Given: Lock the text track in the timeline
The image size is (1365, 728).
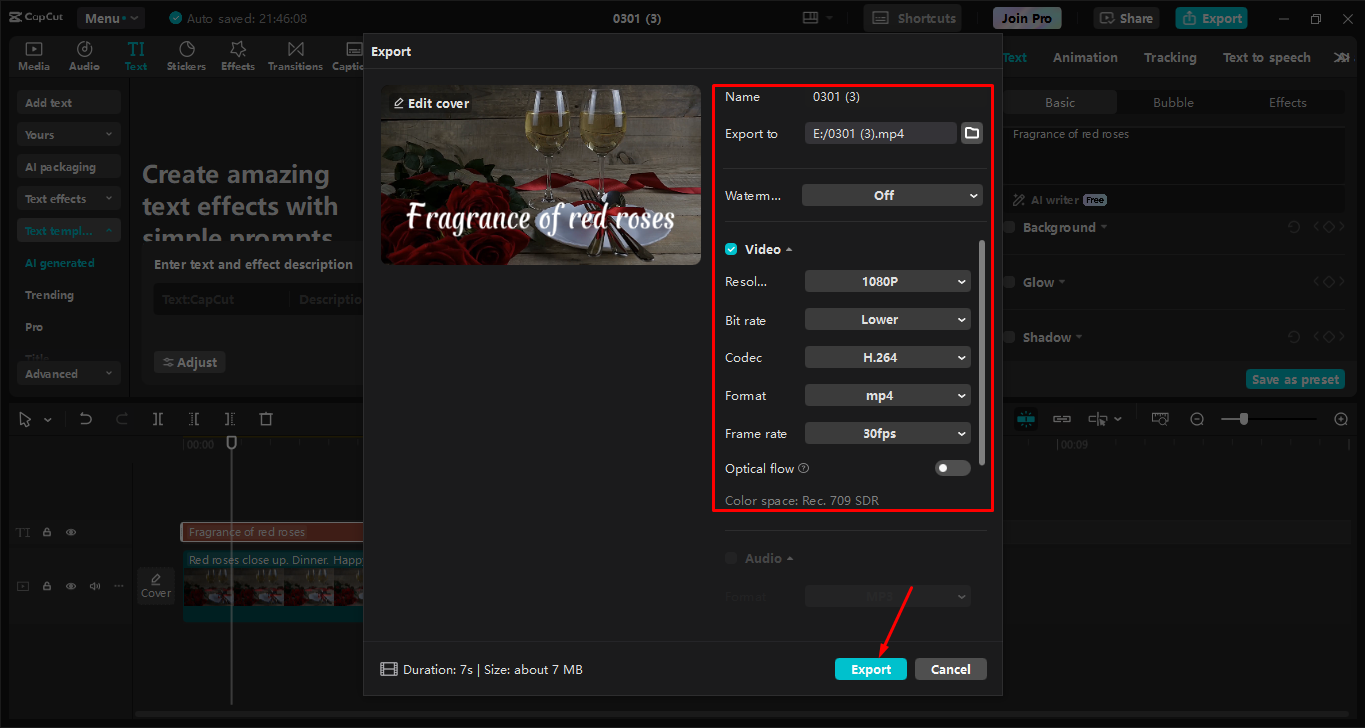Looking at the screenshot, I should click(46, 532).
